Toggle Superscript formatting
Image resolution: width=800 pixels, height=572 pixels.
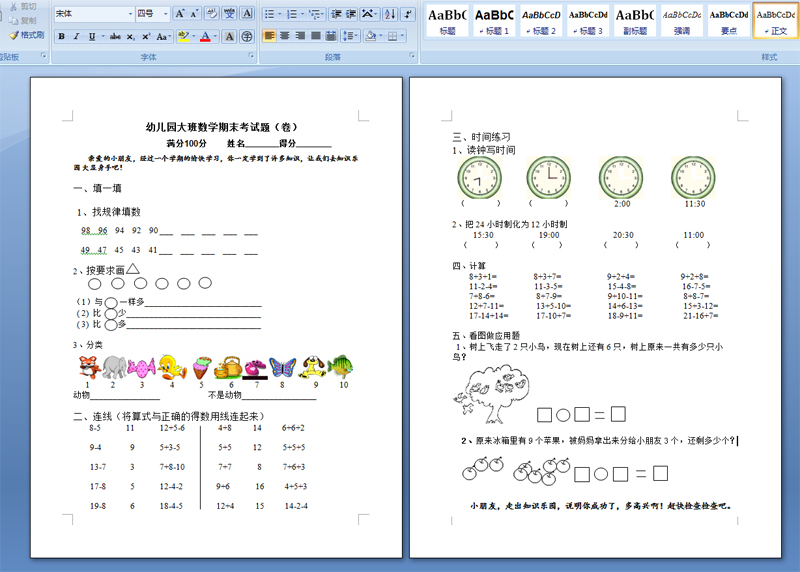tap(146, 36)
